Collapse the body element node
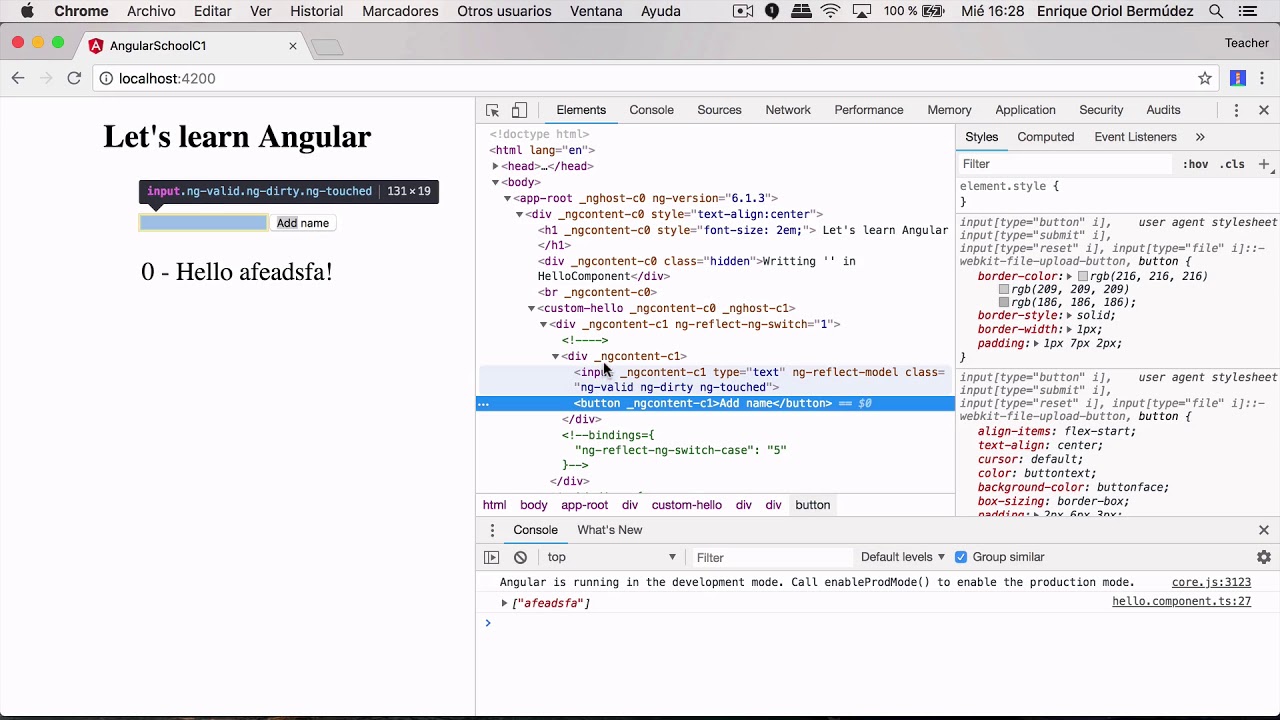The image size is (1280, 720). (x=495, y=182)
